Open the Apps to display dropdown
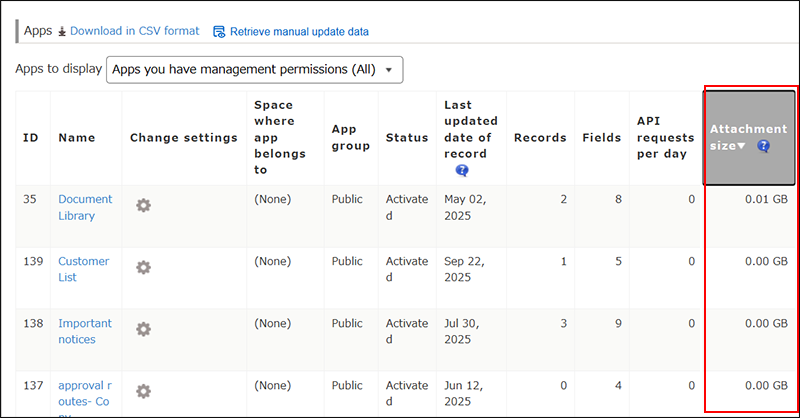Viewport: 800px width, 418px height. [254, 70]
